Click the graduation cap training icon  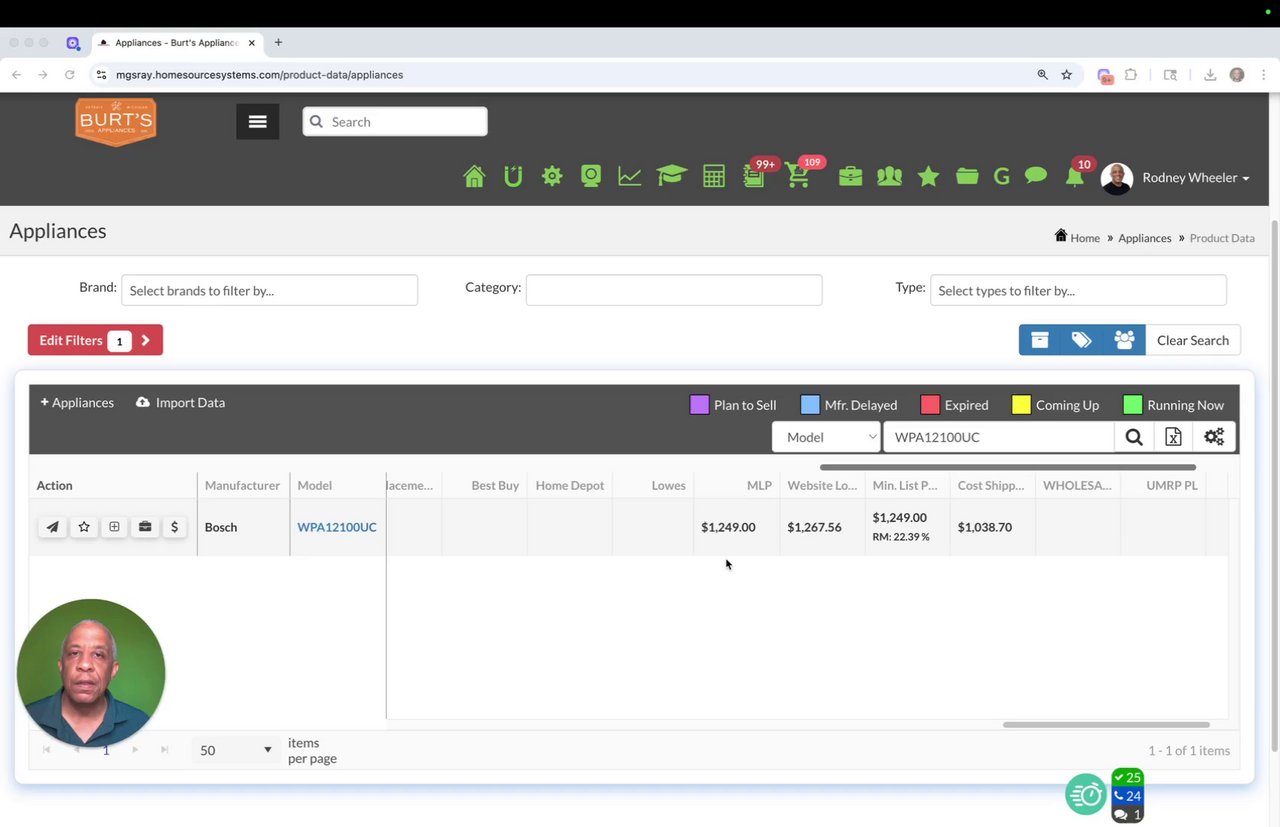coord(671,177)
